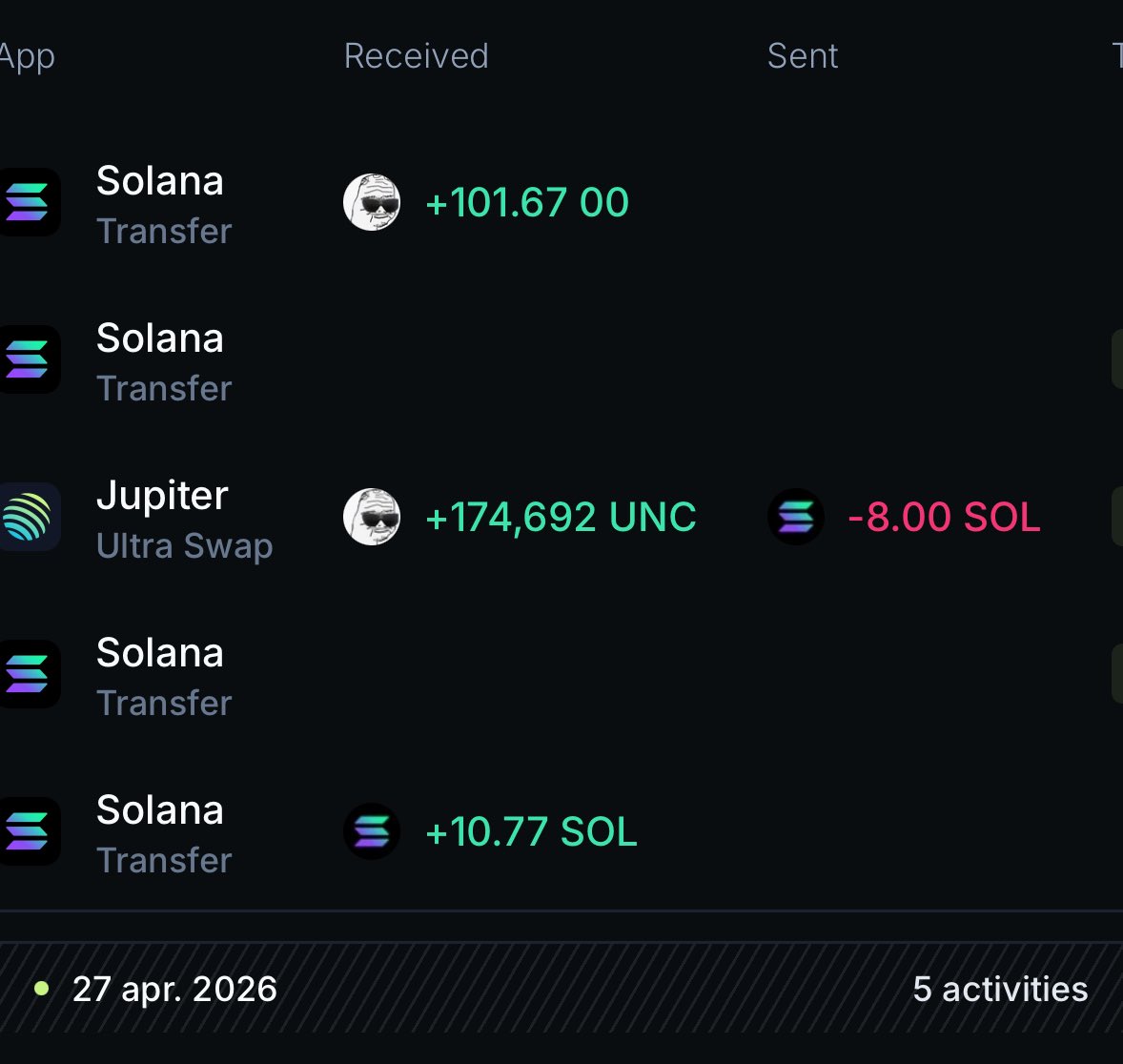Click the 5 activities count label
Viewport: 1123px width, 1064px height.
1000,989
